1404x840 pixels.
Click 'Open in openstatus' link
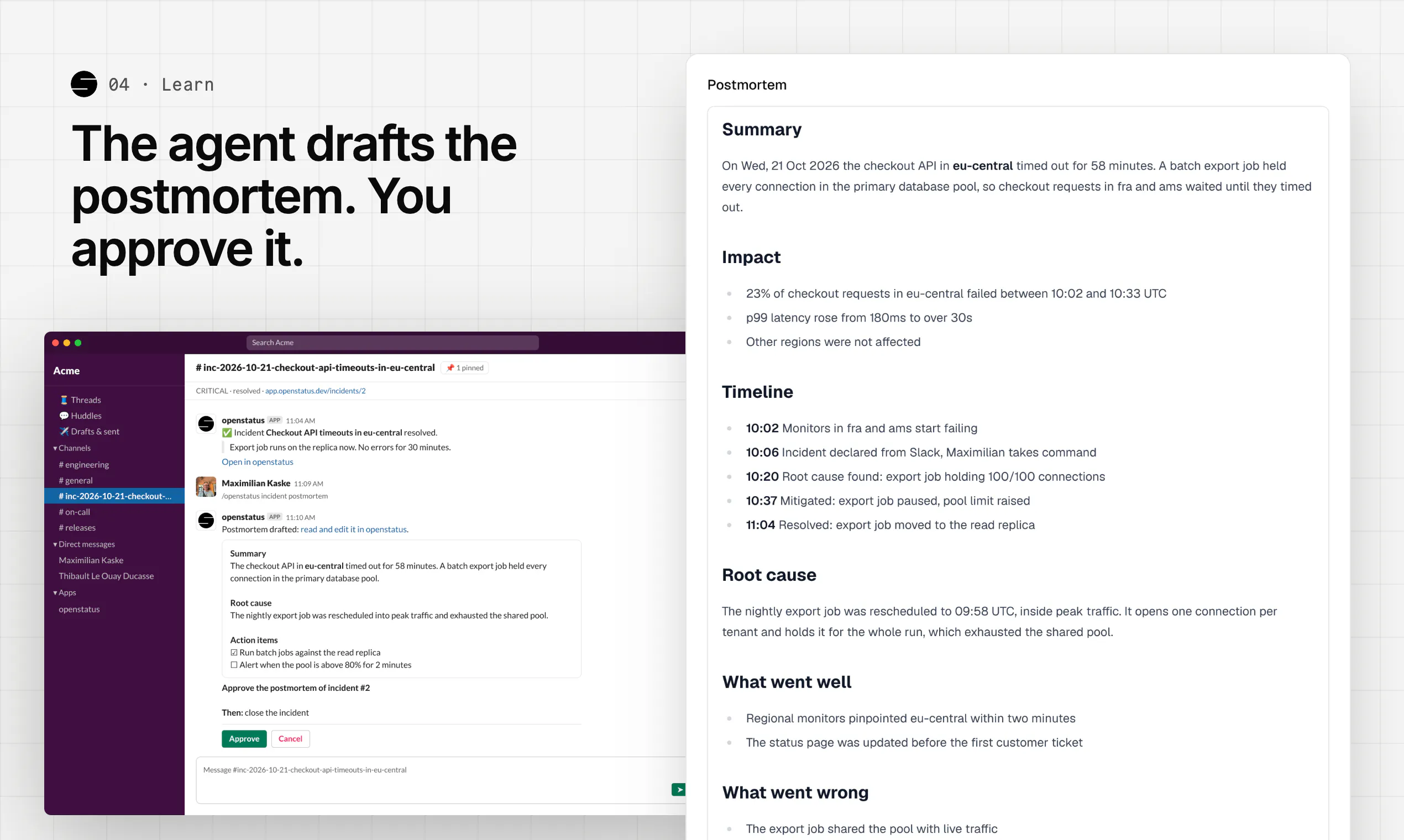tap(258, 462)
